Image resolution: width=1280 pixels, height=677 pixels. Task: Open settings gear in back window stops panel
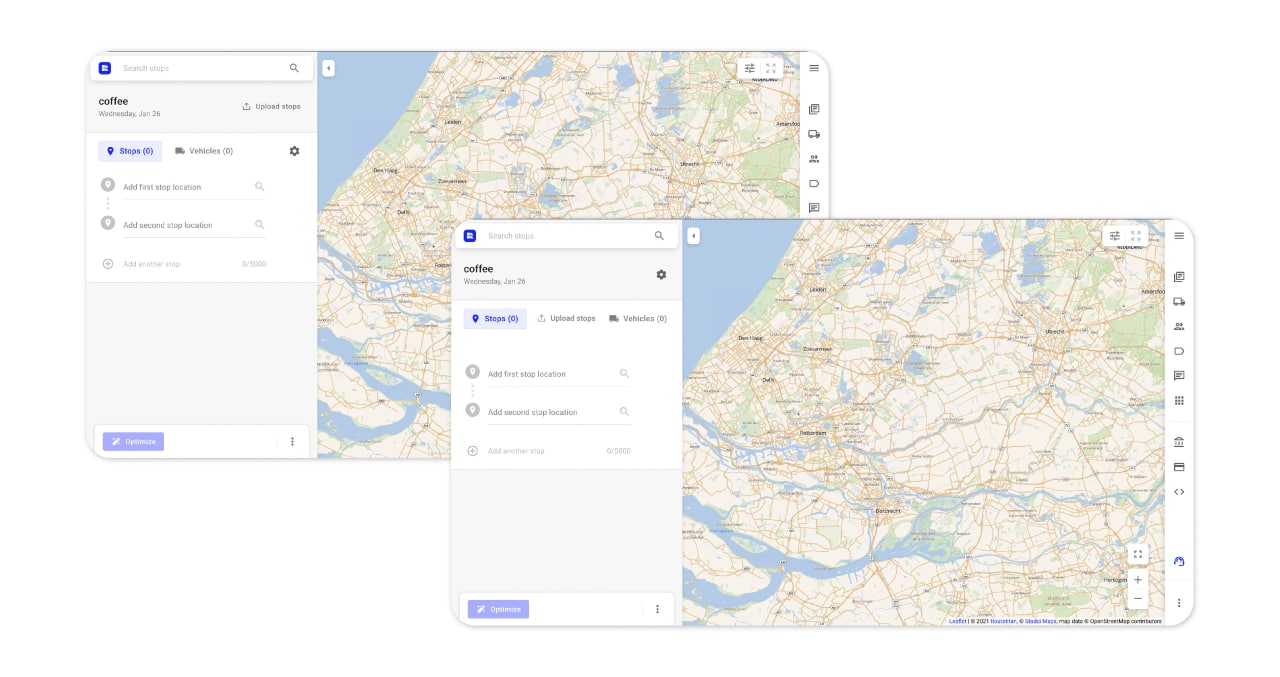[294, 151]
